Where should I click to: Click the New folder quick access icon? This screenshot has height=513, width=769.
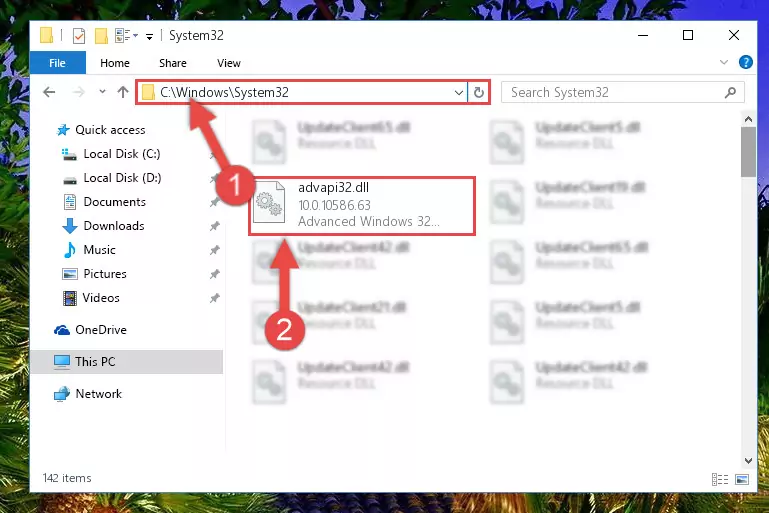[x=101, y=36]
